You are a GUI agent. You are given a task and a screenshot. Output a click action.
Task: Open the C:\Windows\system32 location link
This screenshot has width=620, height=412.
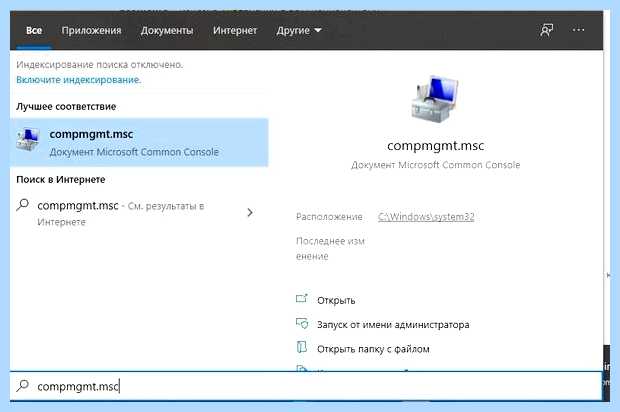click(x=426, y=217)
